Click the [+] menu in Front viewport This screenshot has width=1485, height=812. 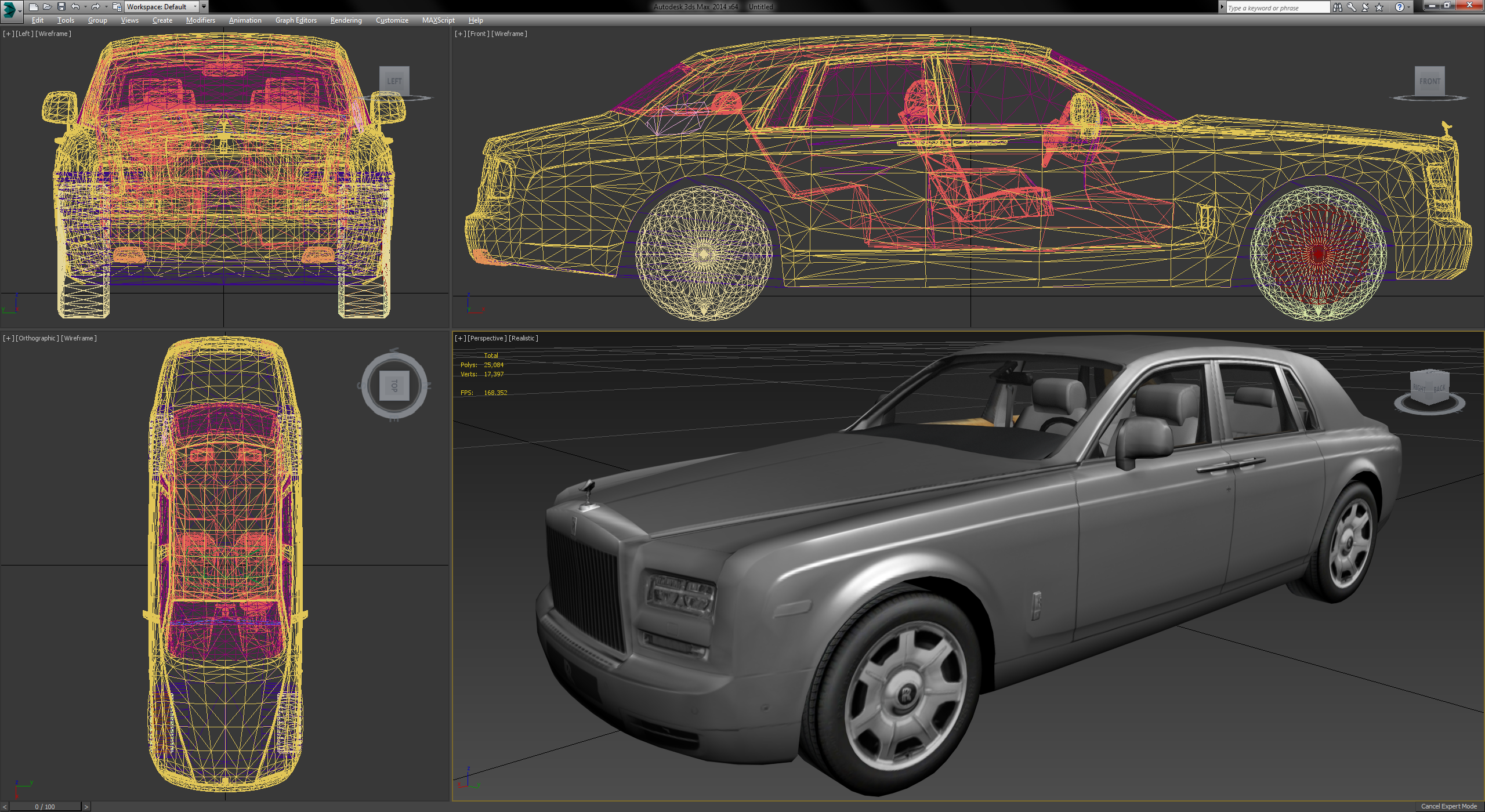460,34
